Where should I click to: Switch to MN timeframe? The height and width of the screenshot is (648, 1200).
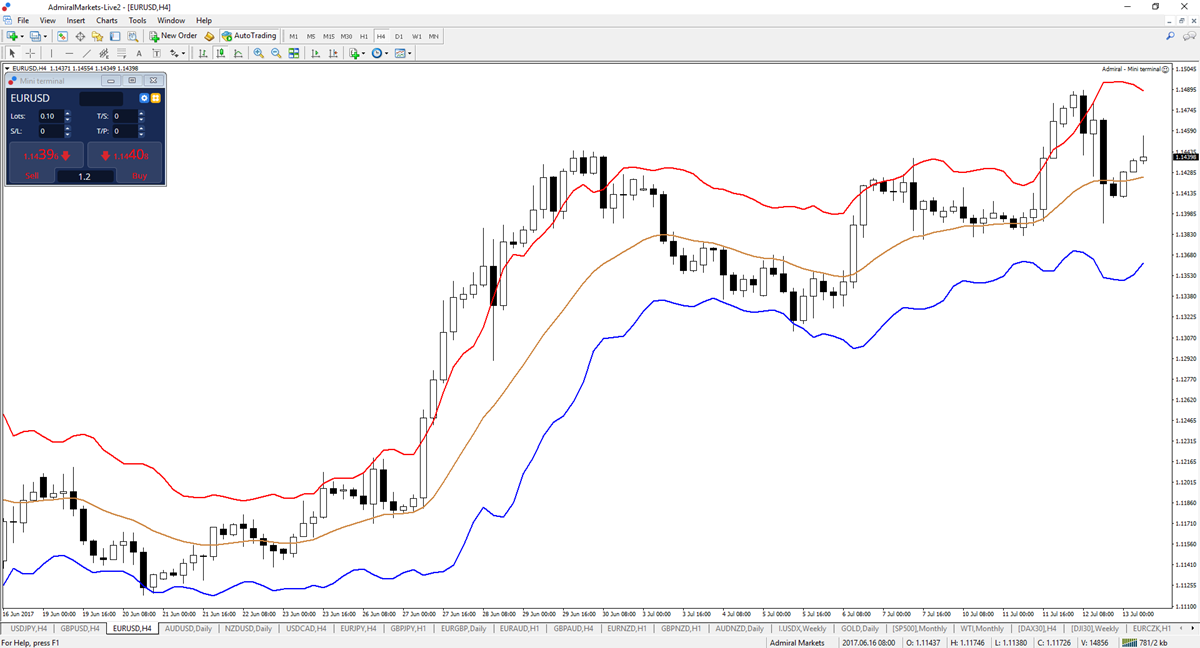coord(434,36)
